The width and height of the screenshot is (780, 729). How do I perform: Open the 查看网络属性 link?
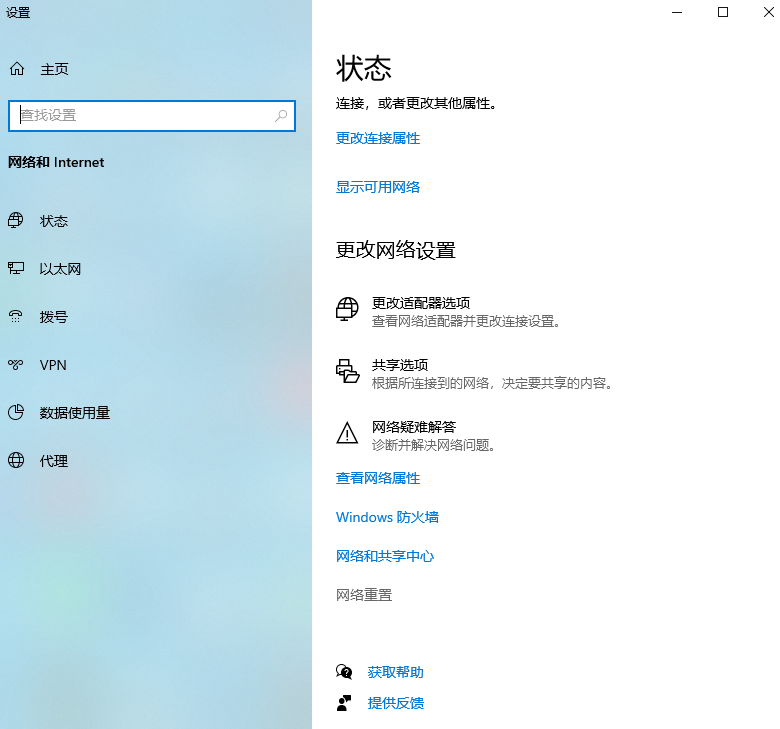point(378,479)
